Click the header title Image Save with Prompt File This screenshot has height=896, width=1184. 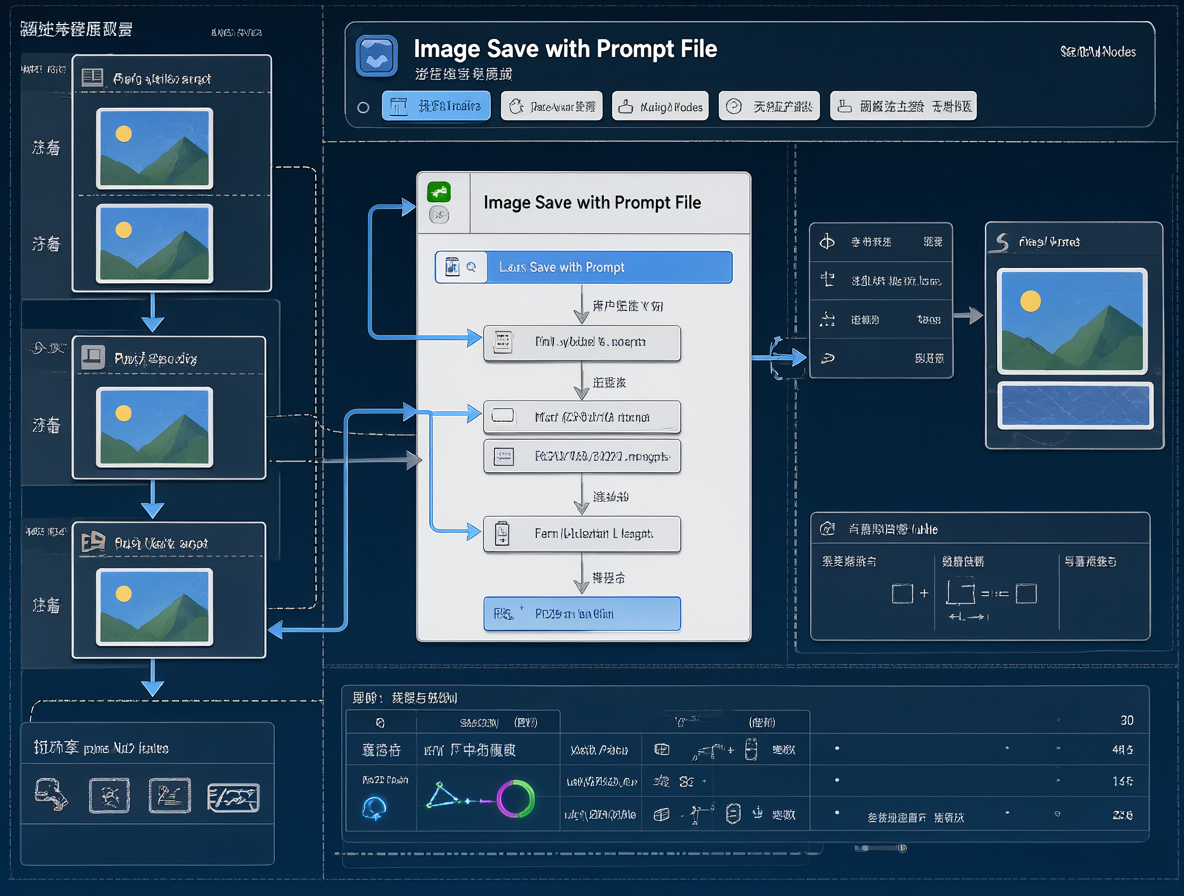pos(565,49)
